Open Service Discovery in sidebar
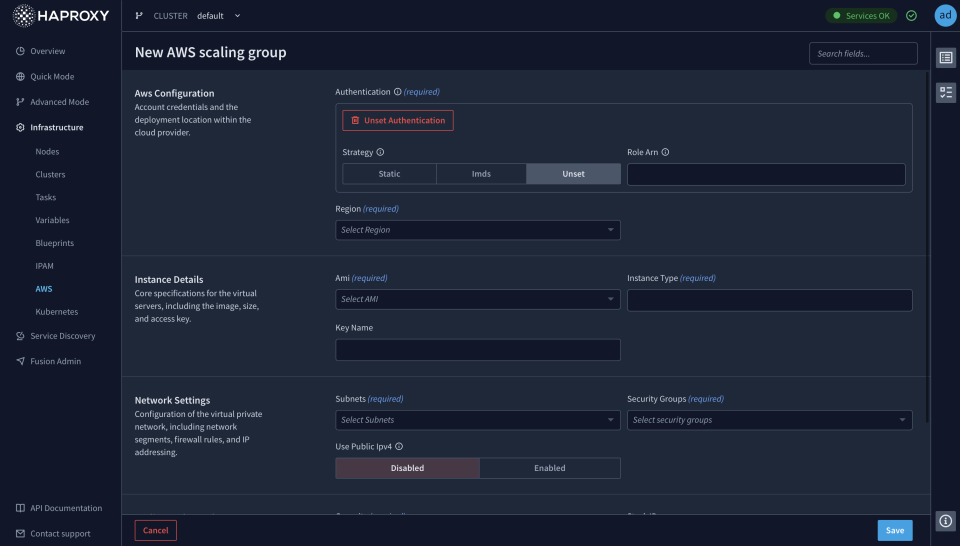Image resolution: width=960 pixels, height=546 pixels. (x=62, y=336)
